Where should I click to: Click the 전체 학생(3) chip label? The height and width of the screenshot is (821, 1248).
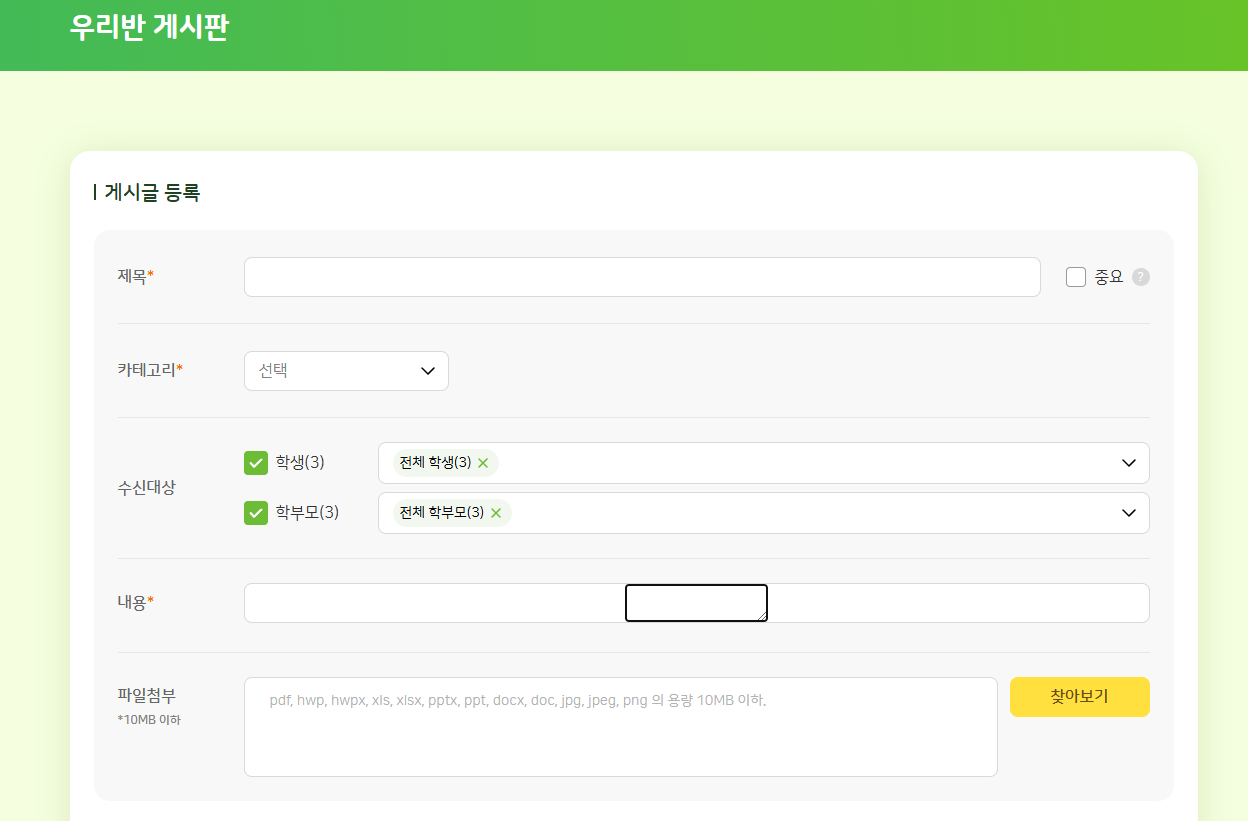pos(435,463)
